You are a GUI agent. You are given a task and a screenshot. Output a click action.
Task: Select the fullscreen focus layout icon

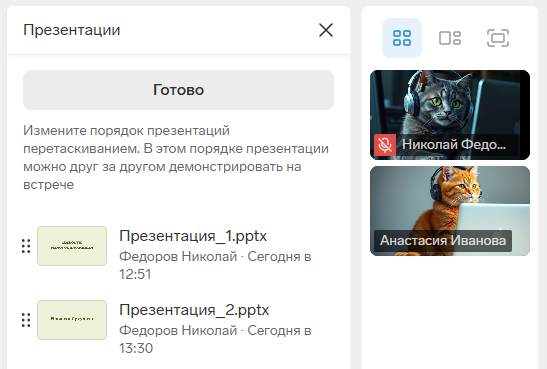click(498, 38)
